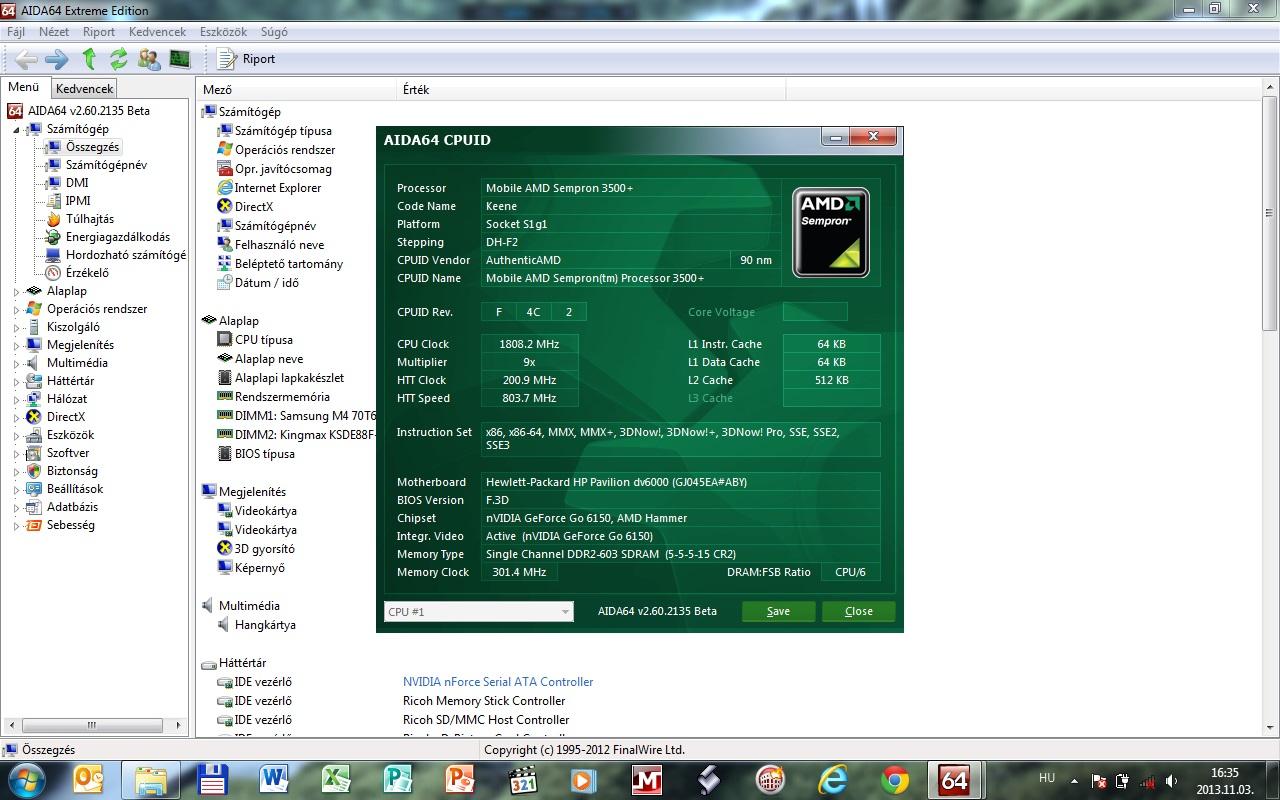Screen dimensions: 1280x800
Task: Switch to the Menü tab
Action: 24,88
